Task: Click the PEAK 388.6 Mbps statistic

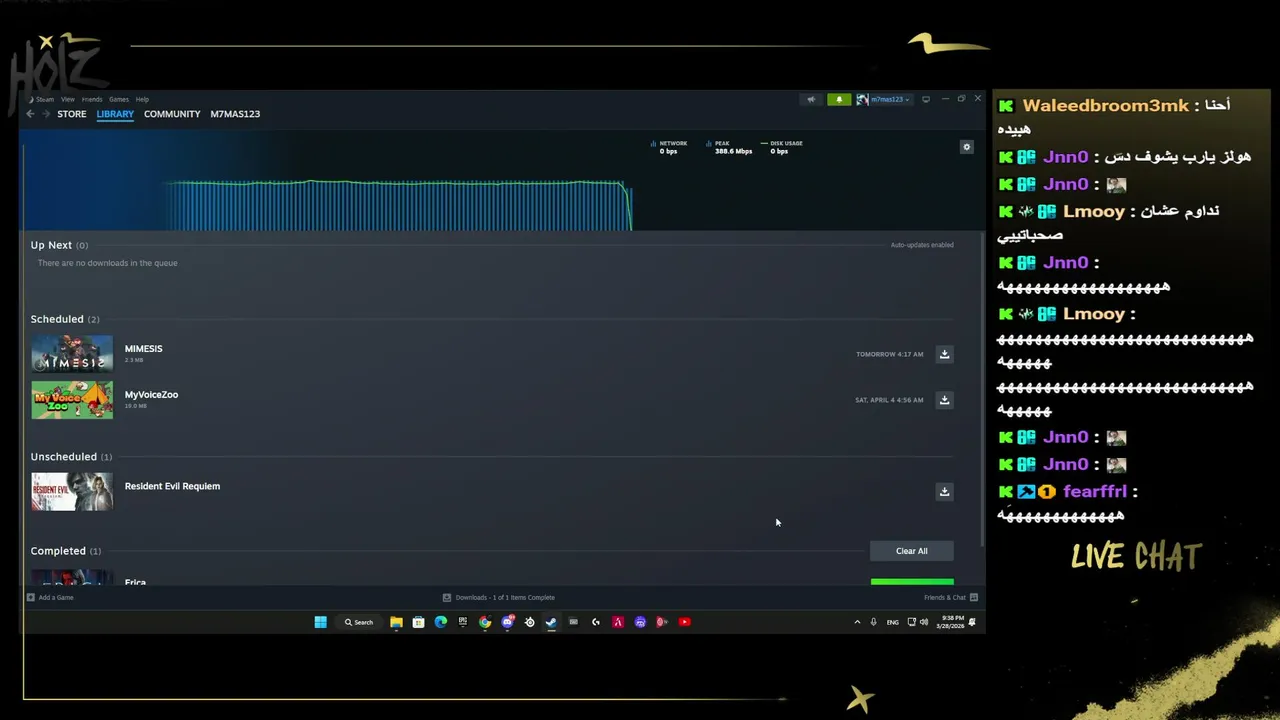Action: [x=730, y=147]
